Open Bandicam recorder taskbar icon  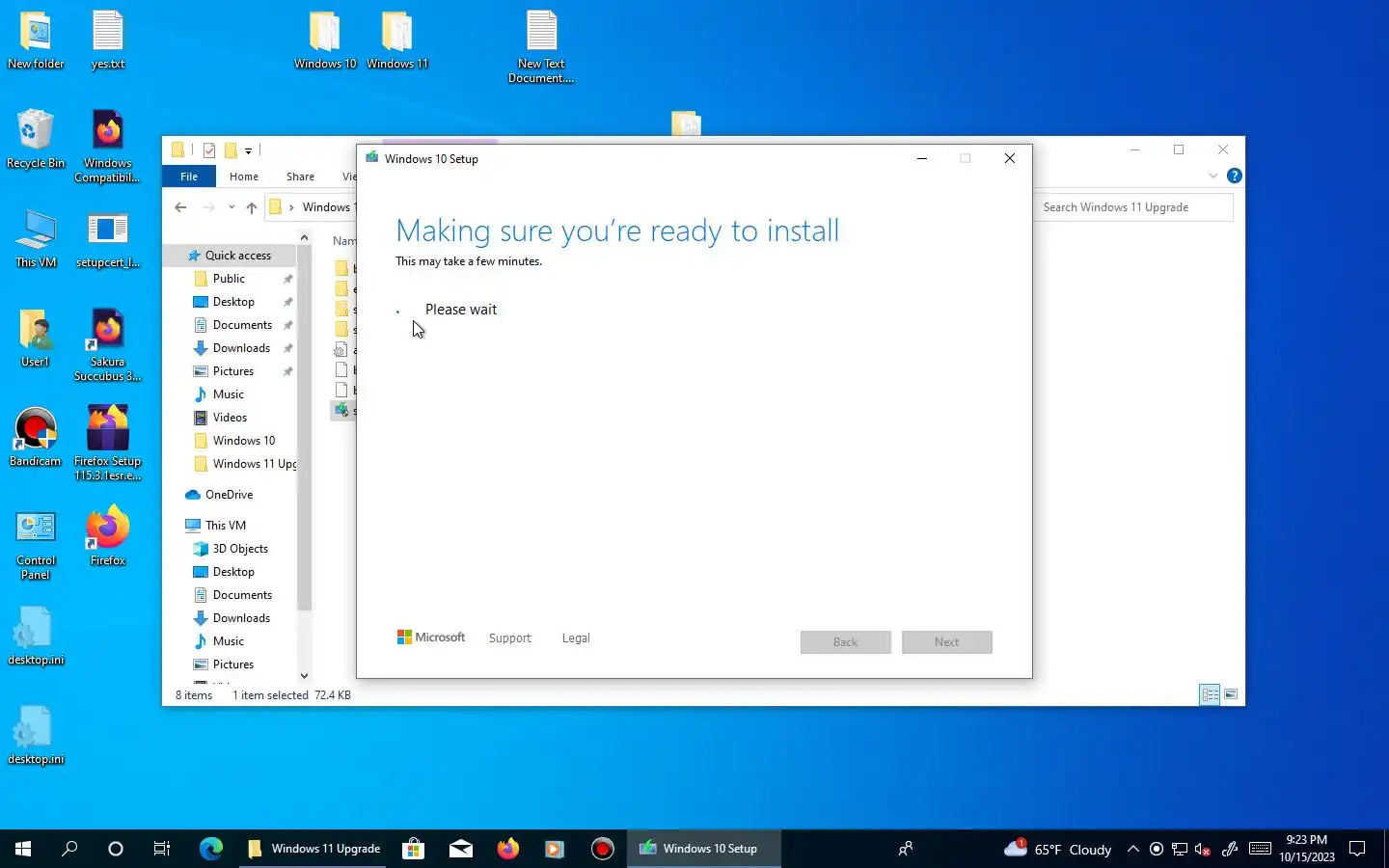pyautogui.click(x=603, y=849)
